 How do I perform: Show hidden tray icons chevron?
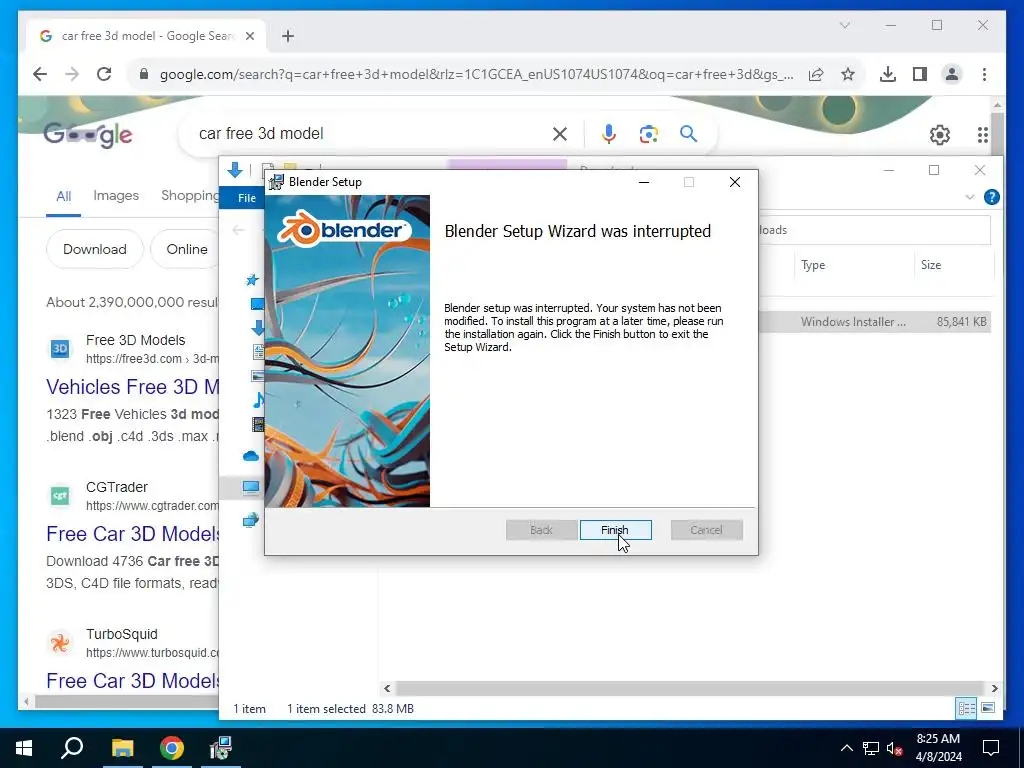click(x=846, y=748)
